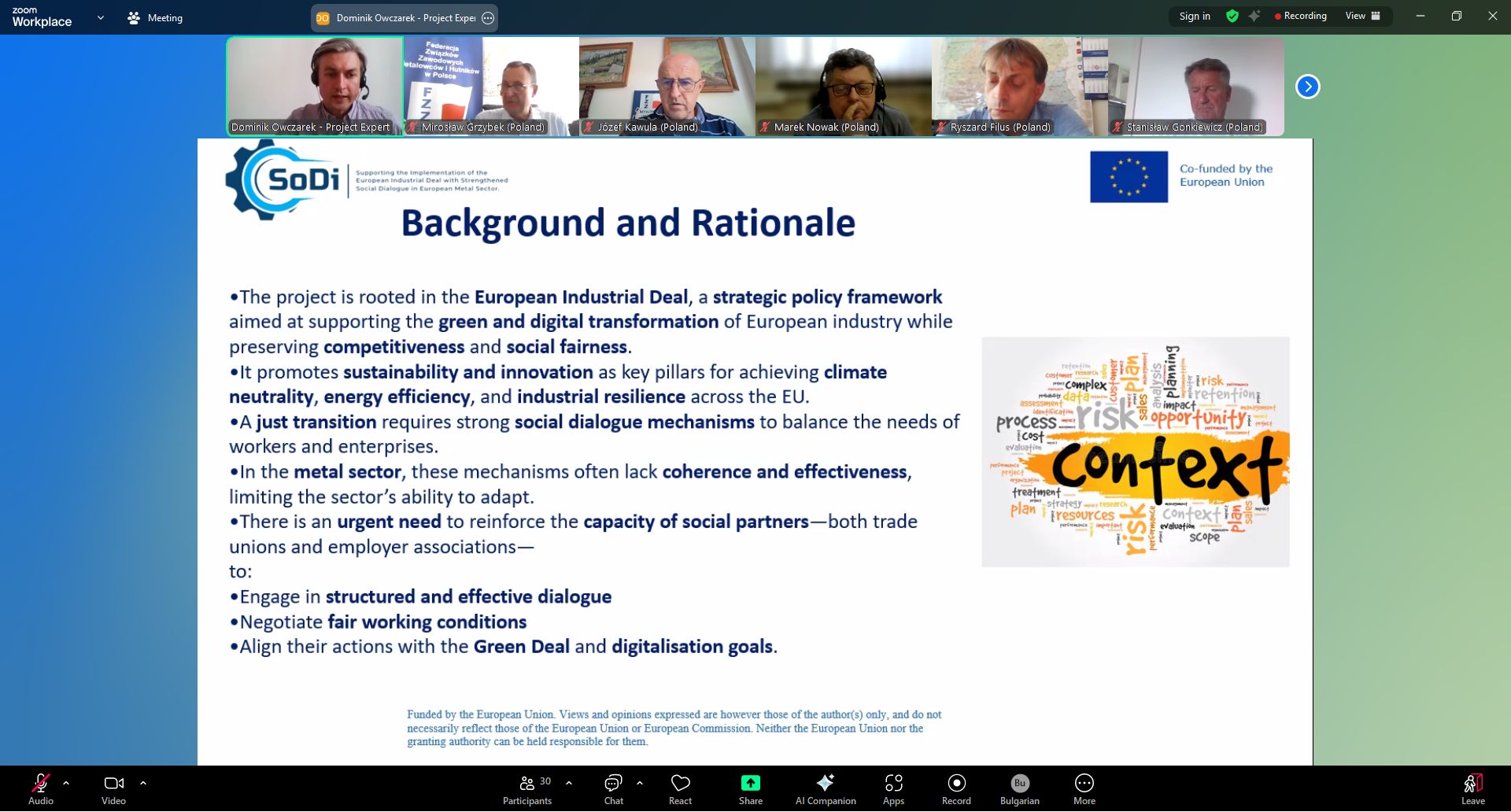Click the Co-funded by the European Union text
The width and height of the screenshot is (1511, 812).
point(1225,175)
